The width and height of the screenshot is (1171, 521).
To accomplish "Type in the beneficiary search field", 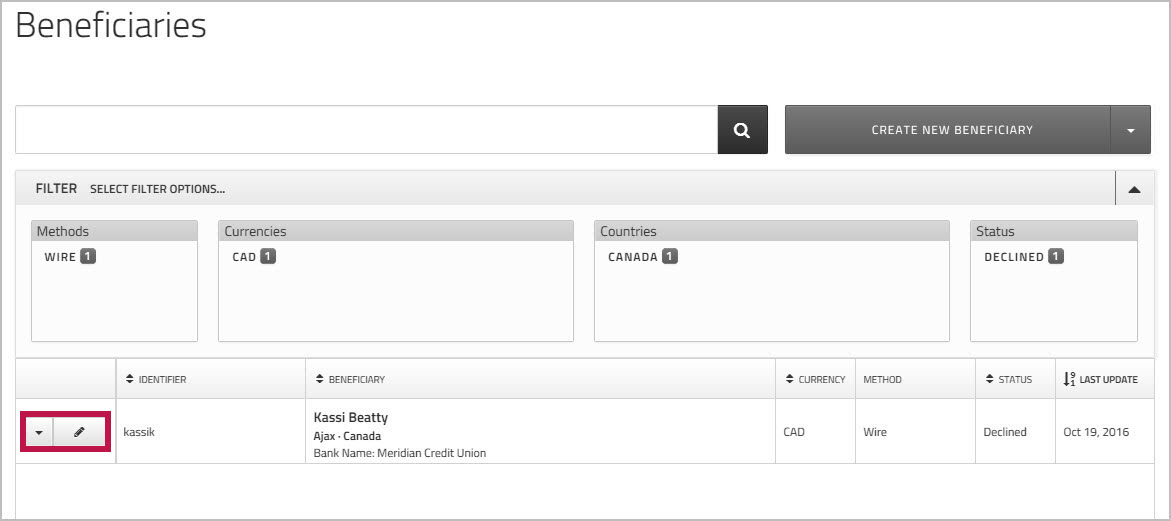I will point(366,130).
